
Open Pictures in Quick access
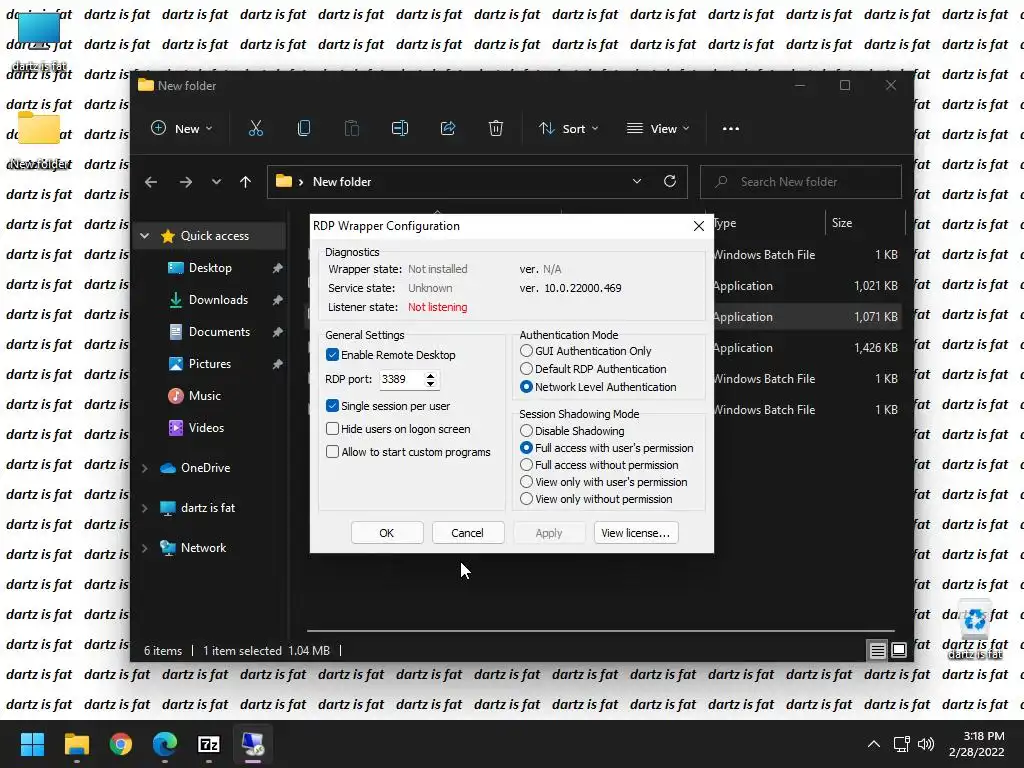click(210, 364)
